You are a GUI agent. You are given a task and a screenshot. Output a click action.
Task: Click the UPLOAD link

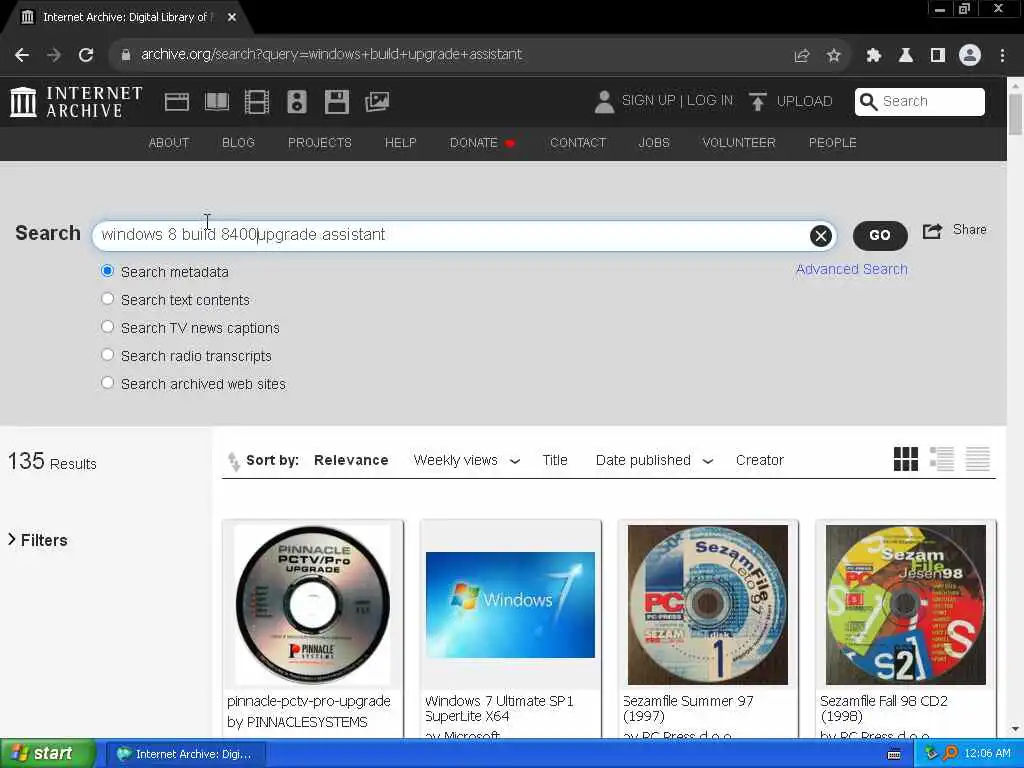(x=805, y=102)
